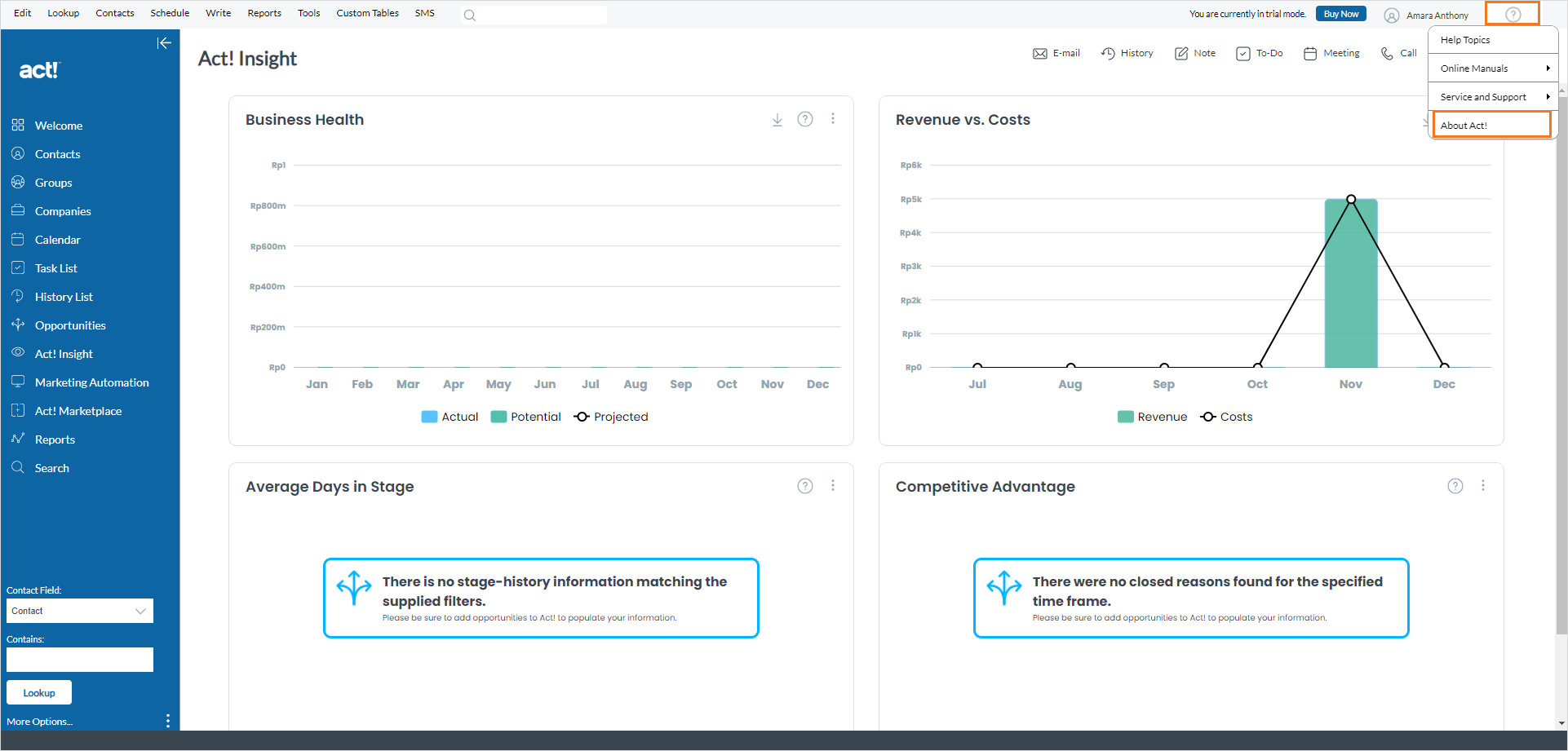Open the Write menu
Screen dimensions: 1568x751
pyautogui.click(x=218, y=13)
